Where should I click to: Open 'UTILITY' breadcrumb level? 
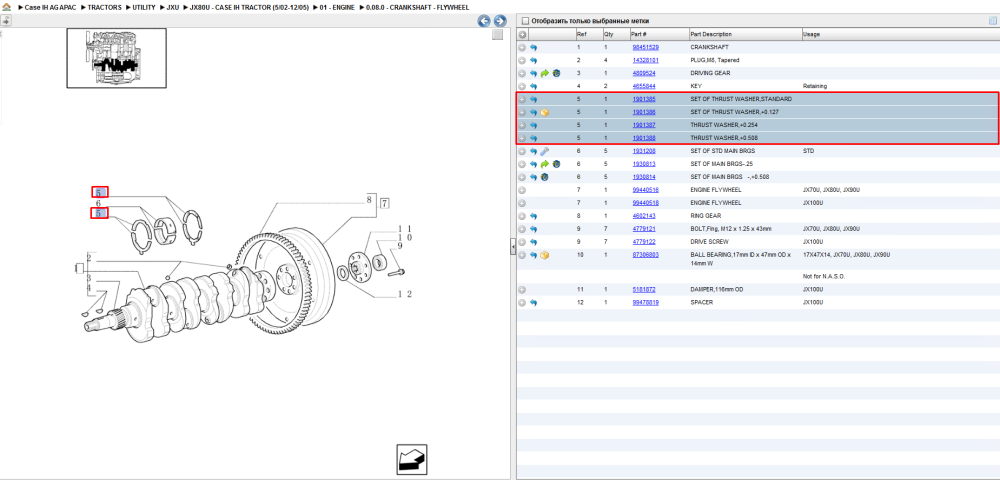(144, 7)
